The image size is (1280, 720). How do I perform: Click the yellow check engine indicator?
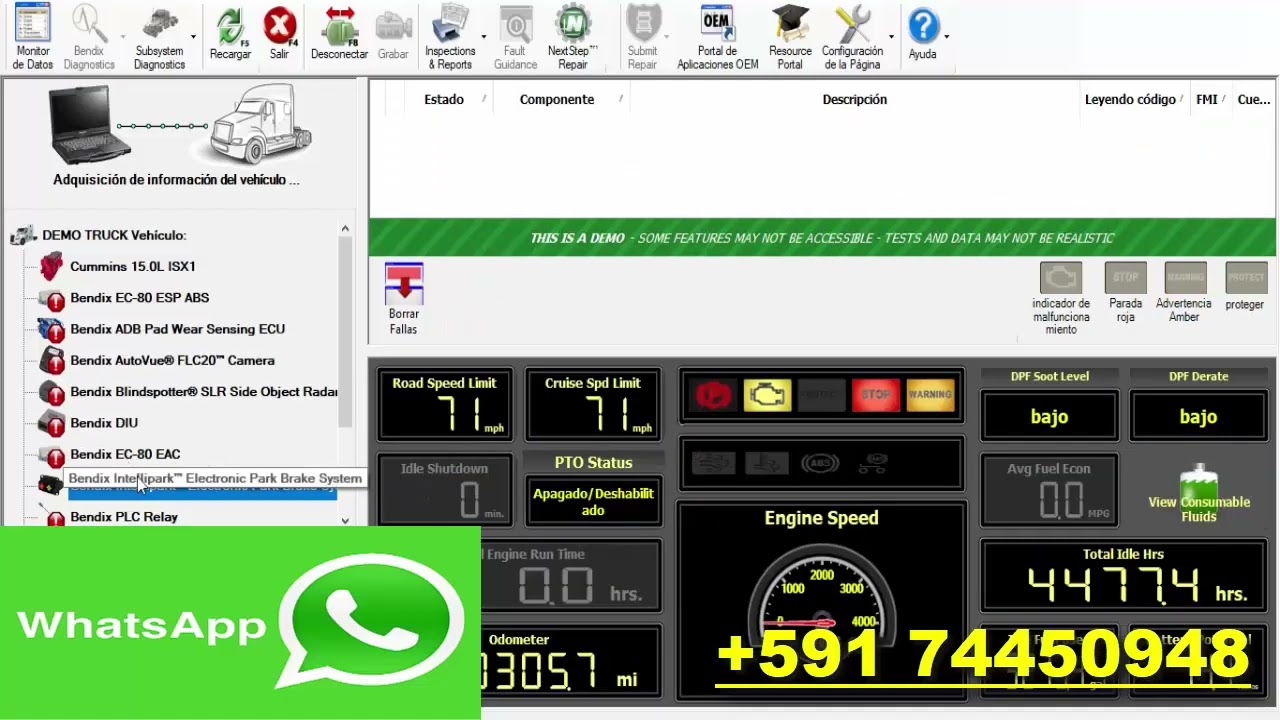(767, 395)
